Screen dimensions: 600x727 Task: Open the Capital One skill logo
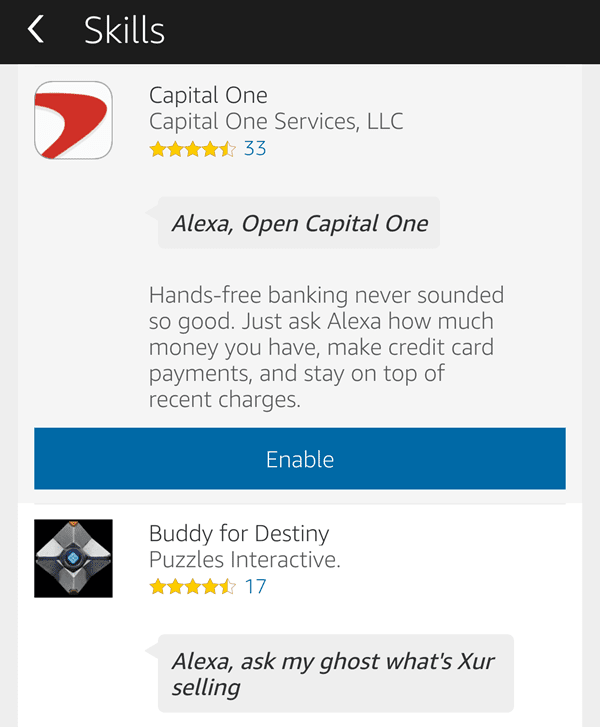coord(73,120)
